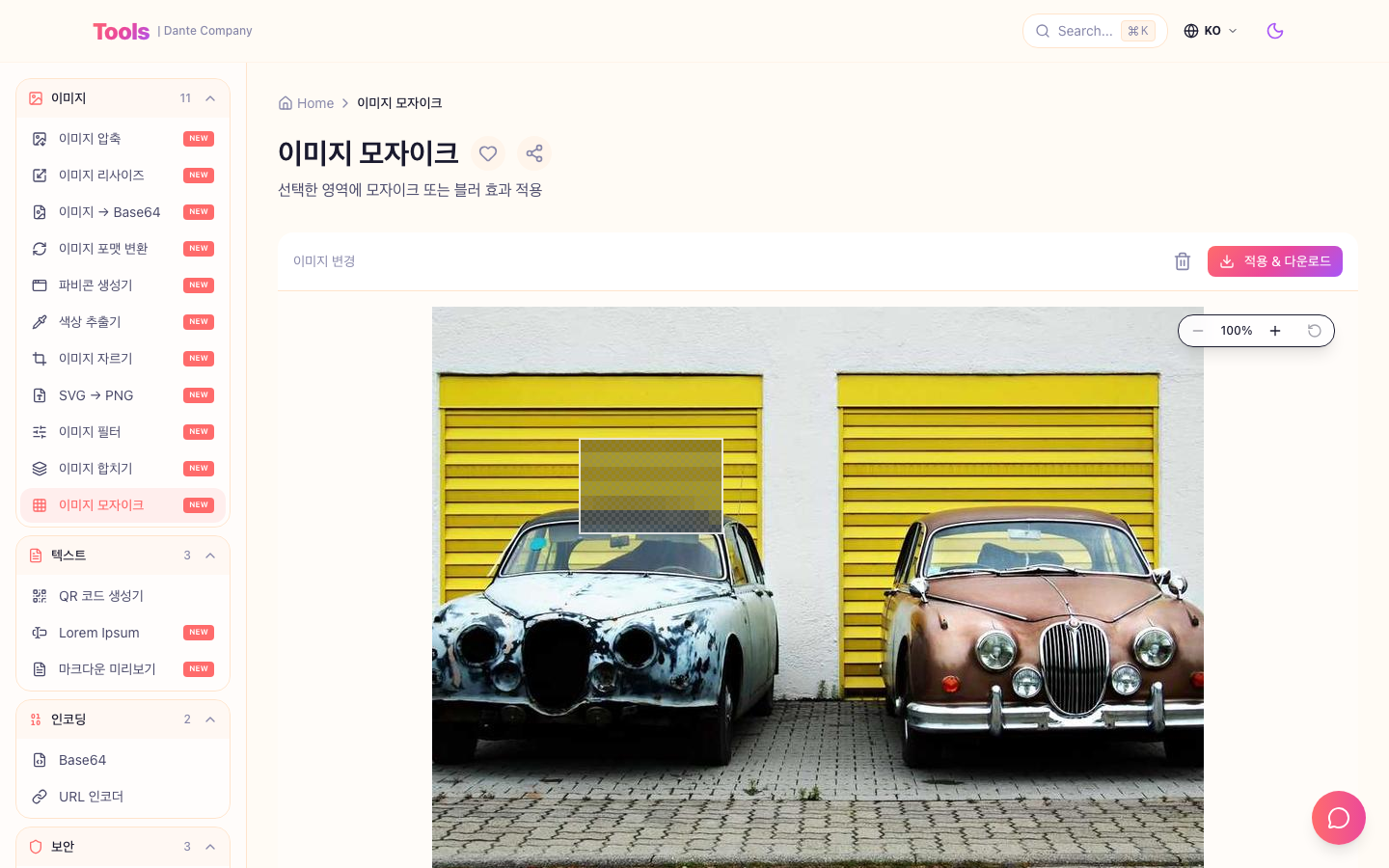Click the 이미지 변경 link
The width and height of the screenshot is (1389, 868).
pos(324,261)
